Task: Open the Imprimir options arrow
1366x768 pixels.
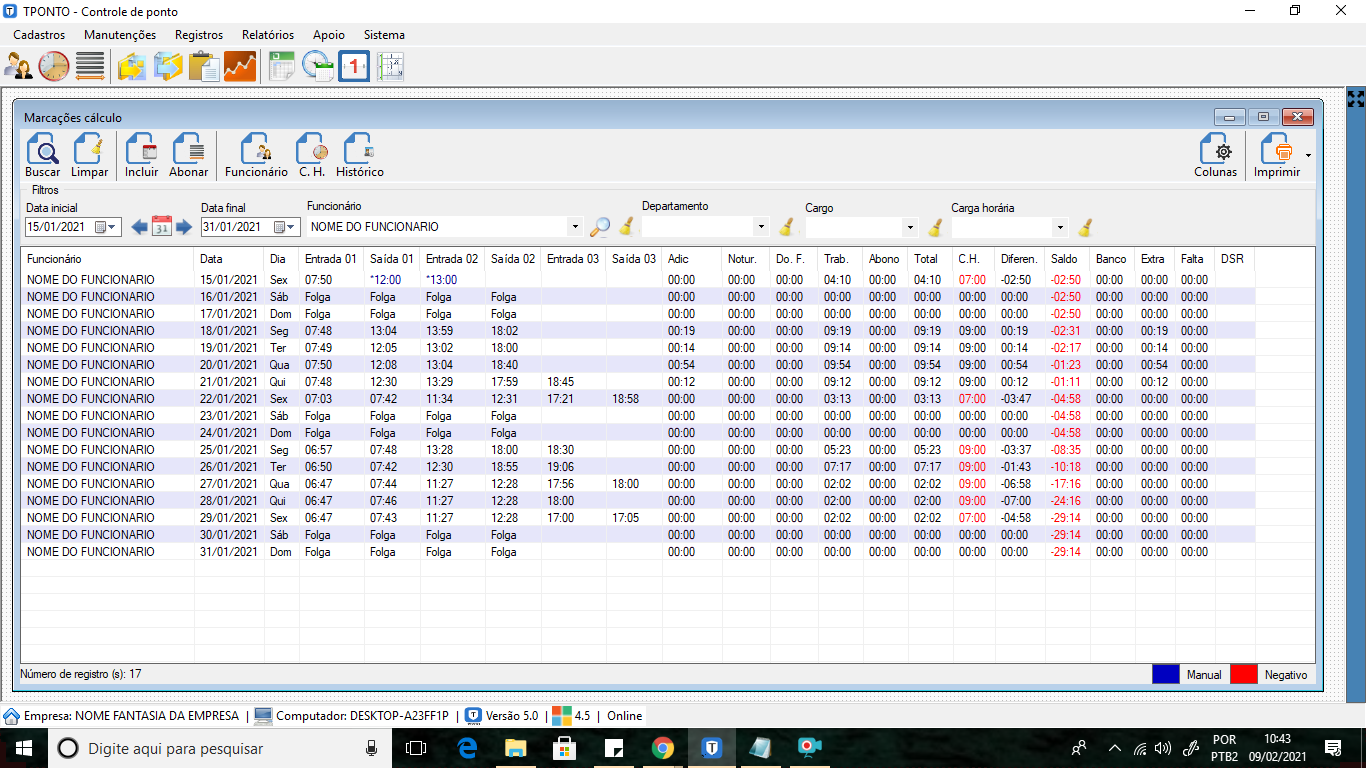Action: point(1308,156)
